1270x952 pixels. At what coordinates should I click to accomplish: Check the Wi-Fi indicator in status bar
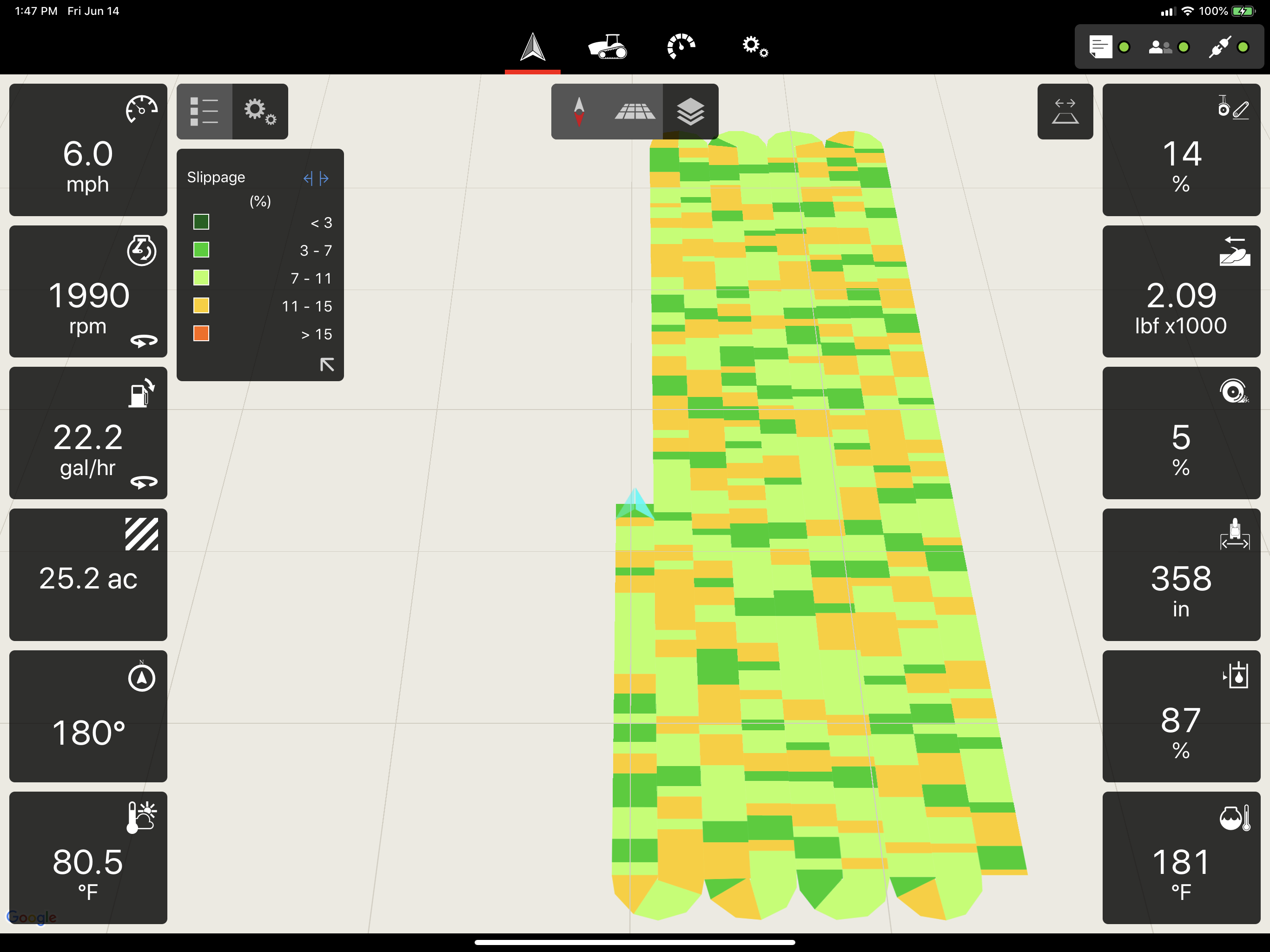pos(1187,11)
